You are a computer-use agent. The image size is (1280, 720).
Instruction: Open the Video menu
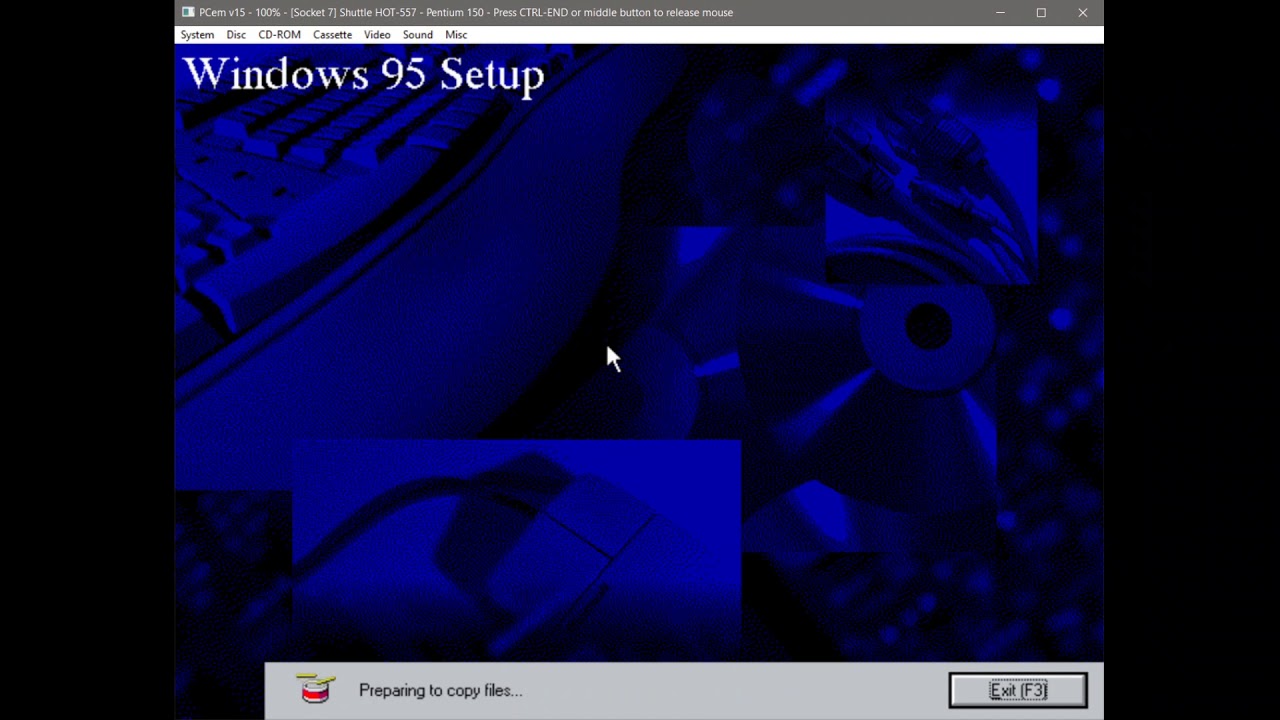tap(377, 34)
